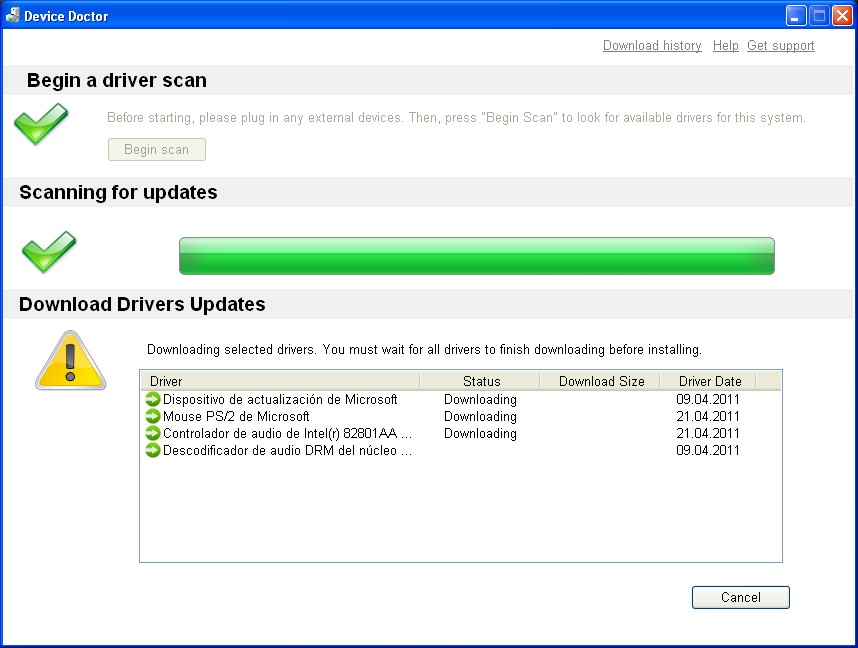Click the green scanning progress bar
Viewport: 858px width, 648px height.
pyautogui.click(x=477, y=256)
